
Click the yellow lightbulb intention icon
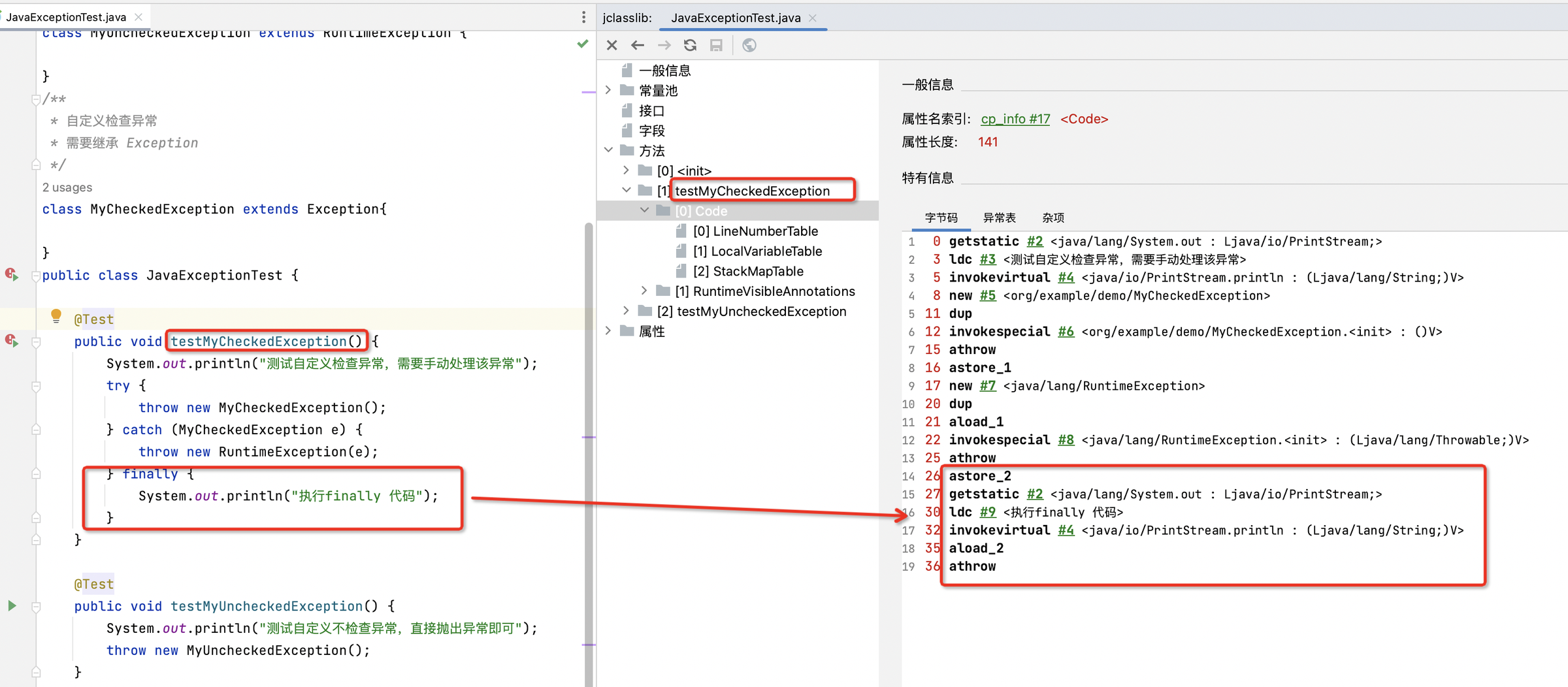tap(56, 317)
